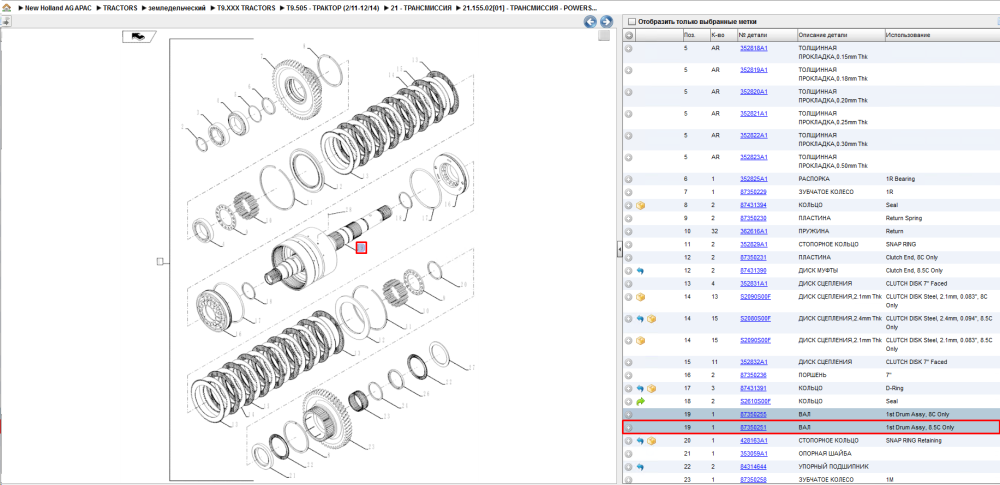
Task: Click box icon on 87431391 D-Ring row
Action: coord(651,388)
